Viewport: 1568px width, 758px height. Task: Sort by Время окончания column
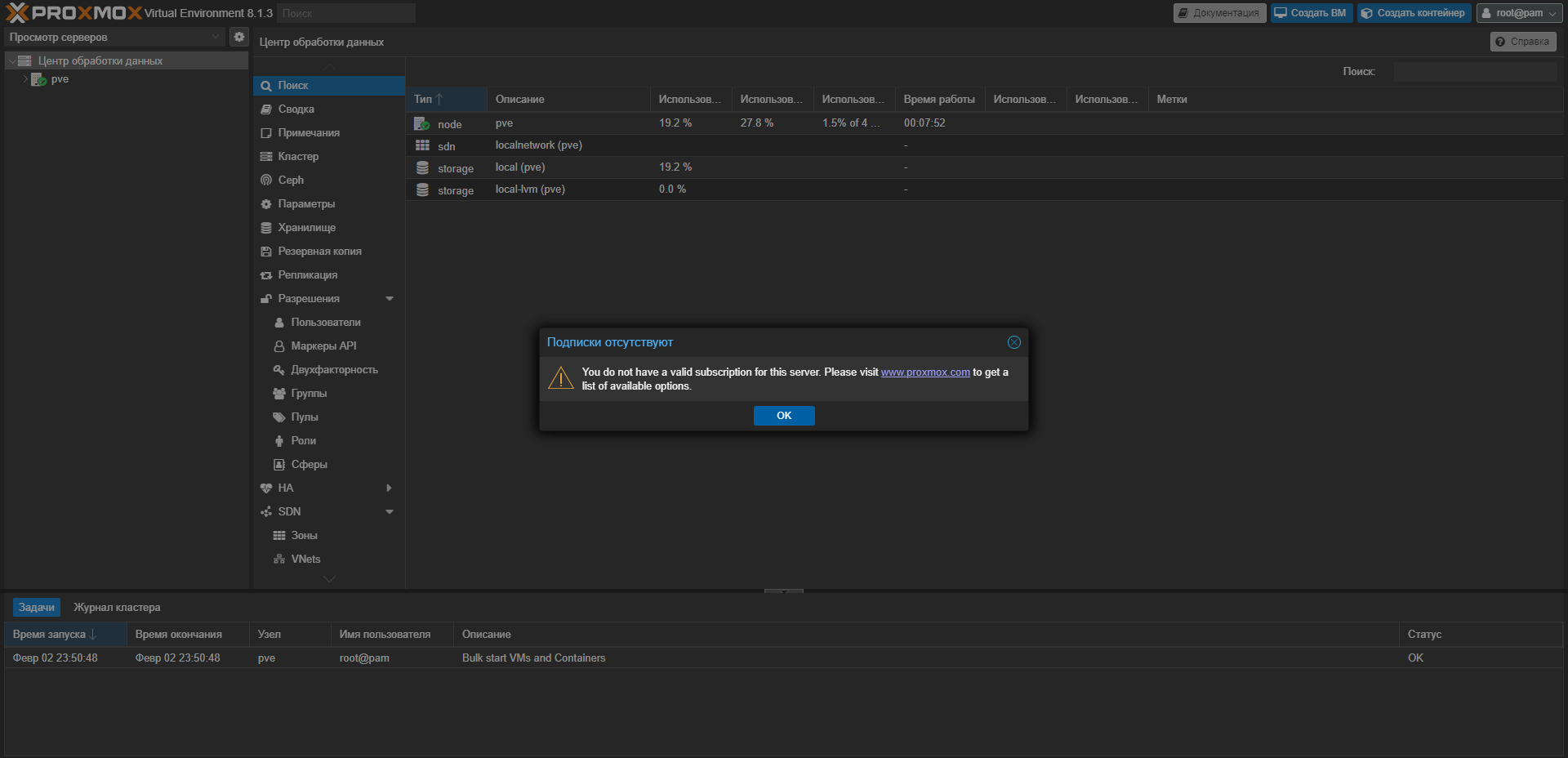188,635
